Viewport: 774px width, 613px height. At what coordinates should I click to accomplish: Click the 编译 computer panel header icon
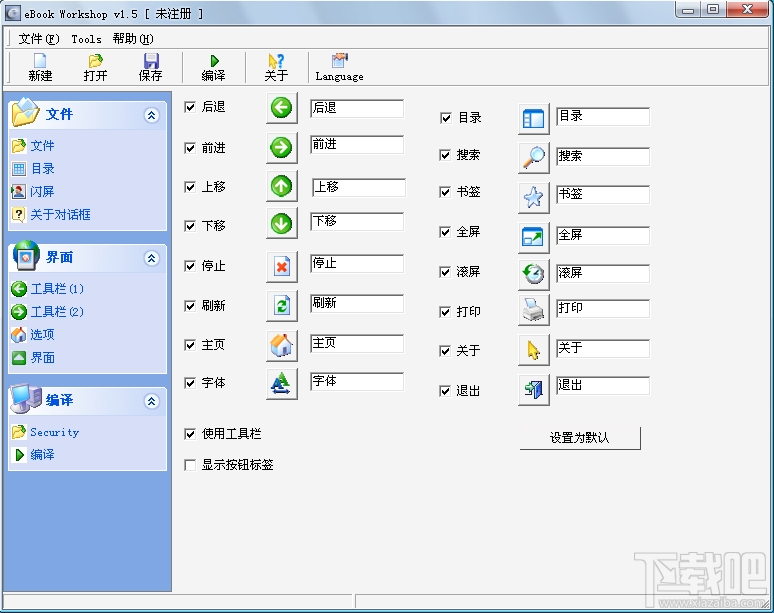coord(26,399)
